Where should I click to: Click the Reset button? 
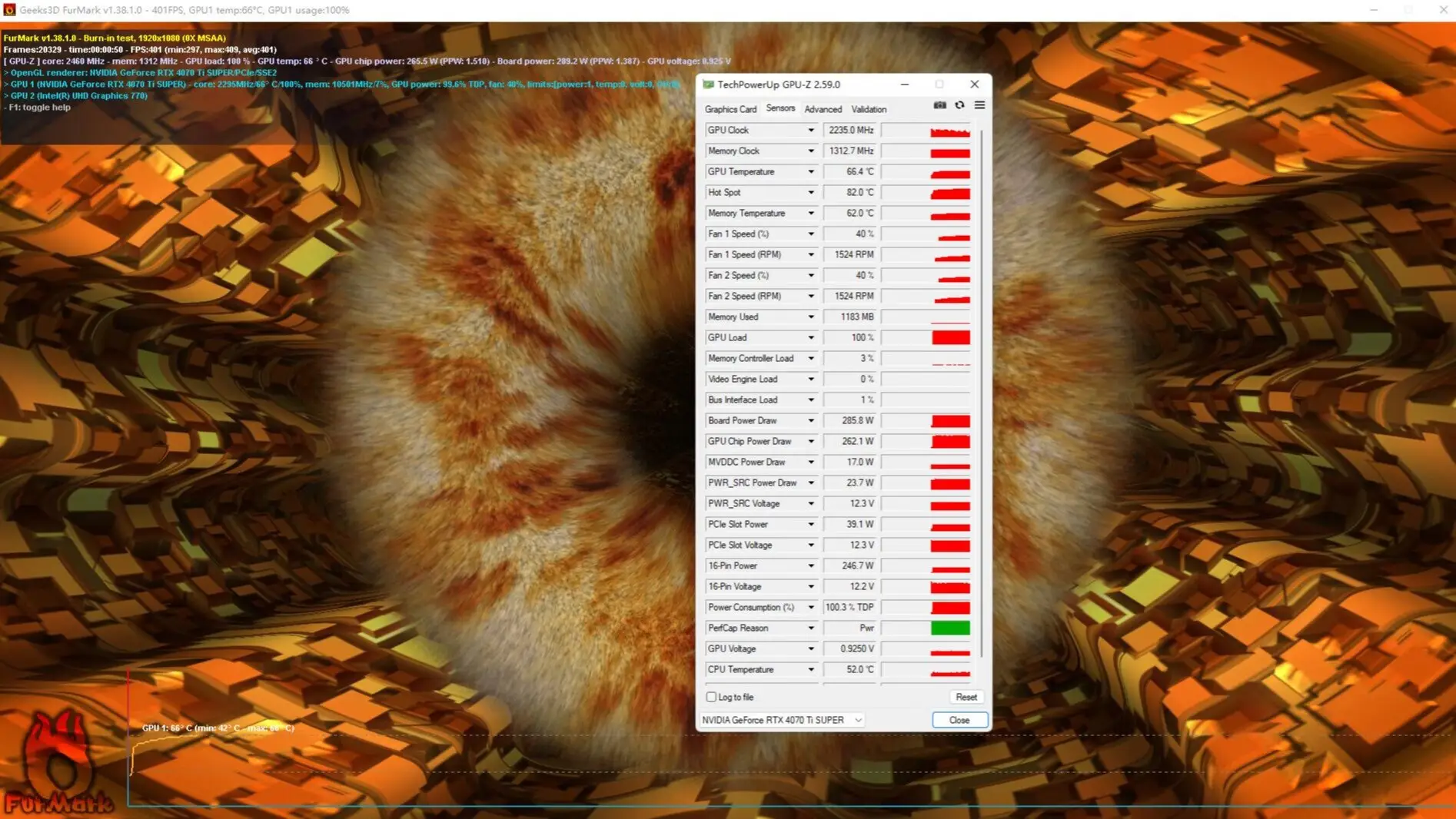[x=966, y=697]
